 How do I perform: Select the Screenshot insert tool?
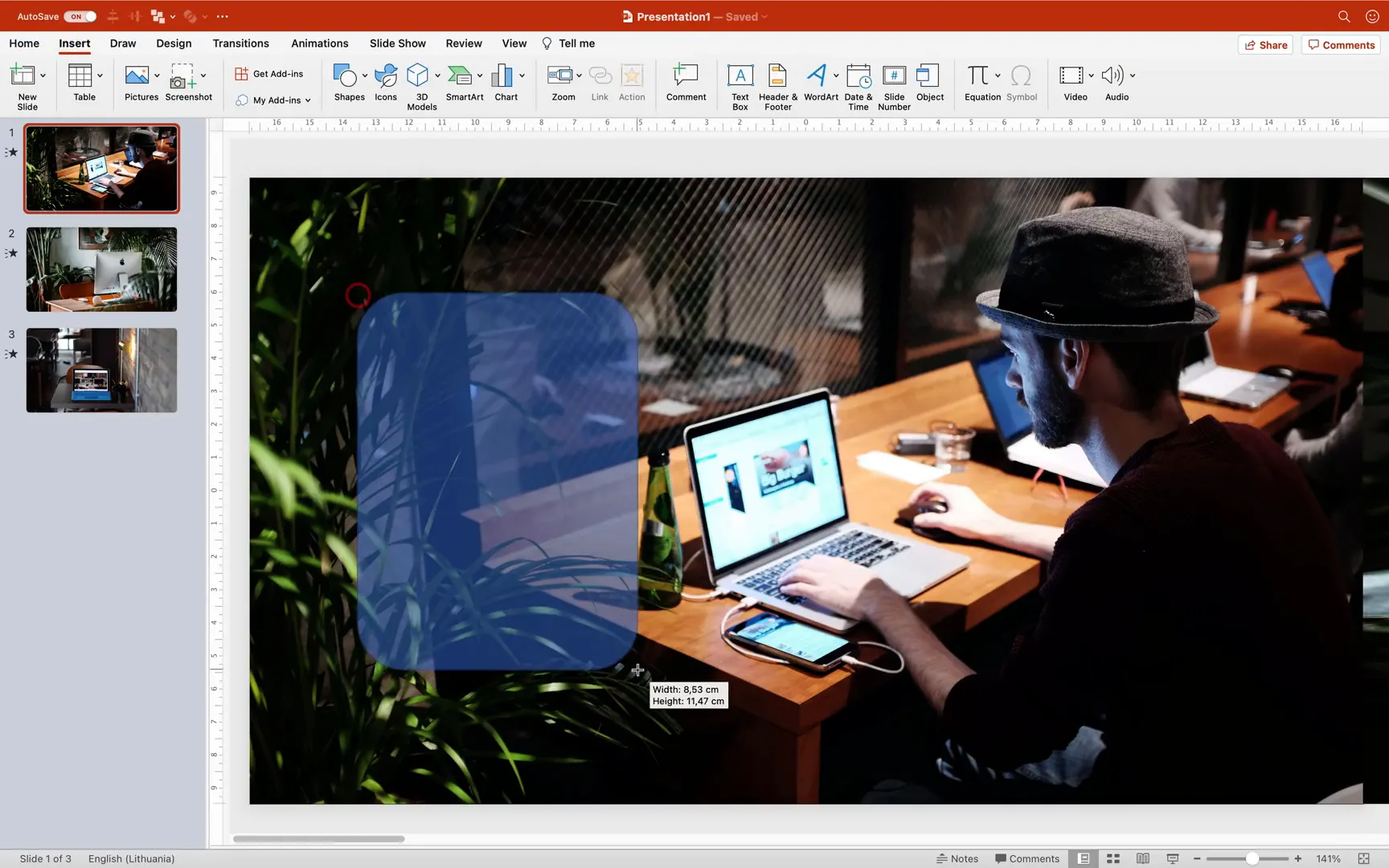coord(188,84)
